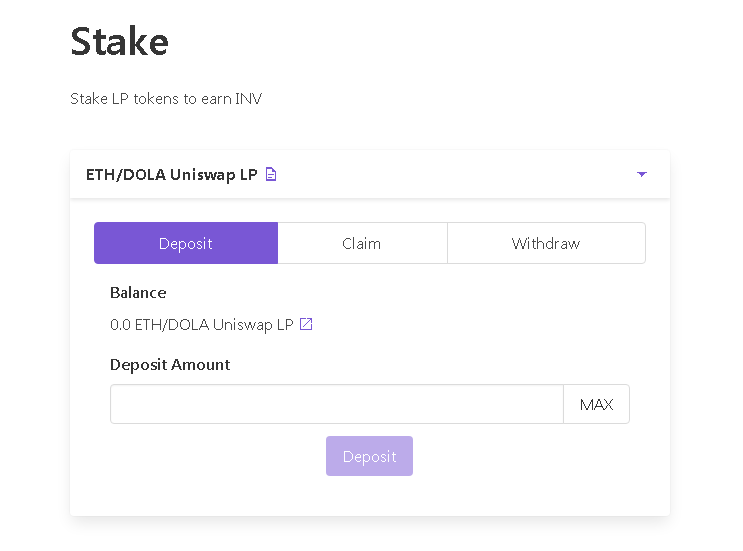The width and height of the screenshot is (743, 551).
Task: Fill maximum amount with MAX button
Action: tap(596, 404)
